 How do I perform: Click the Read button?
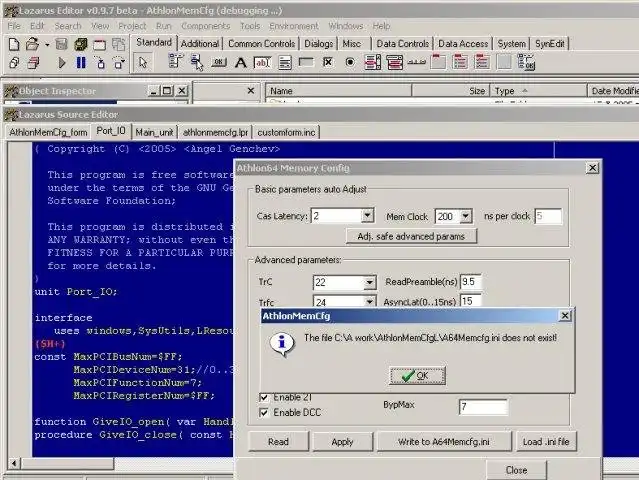click(x=278, y=441)
